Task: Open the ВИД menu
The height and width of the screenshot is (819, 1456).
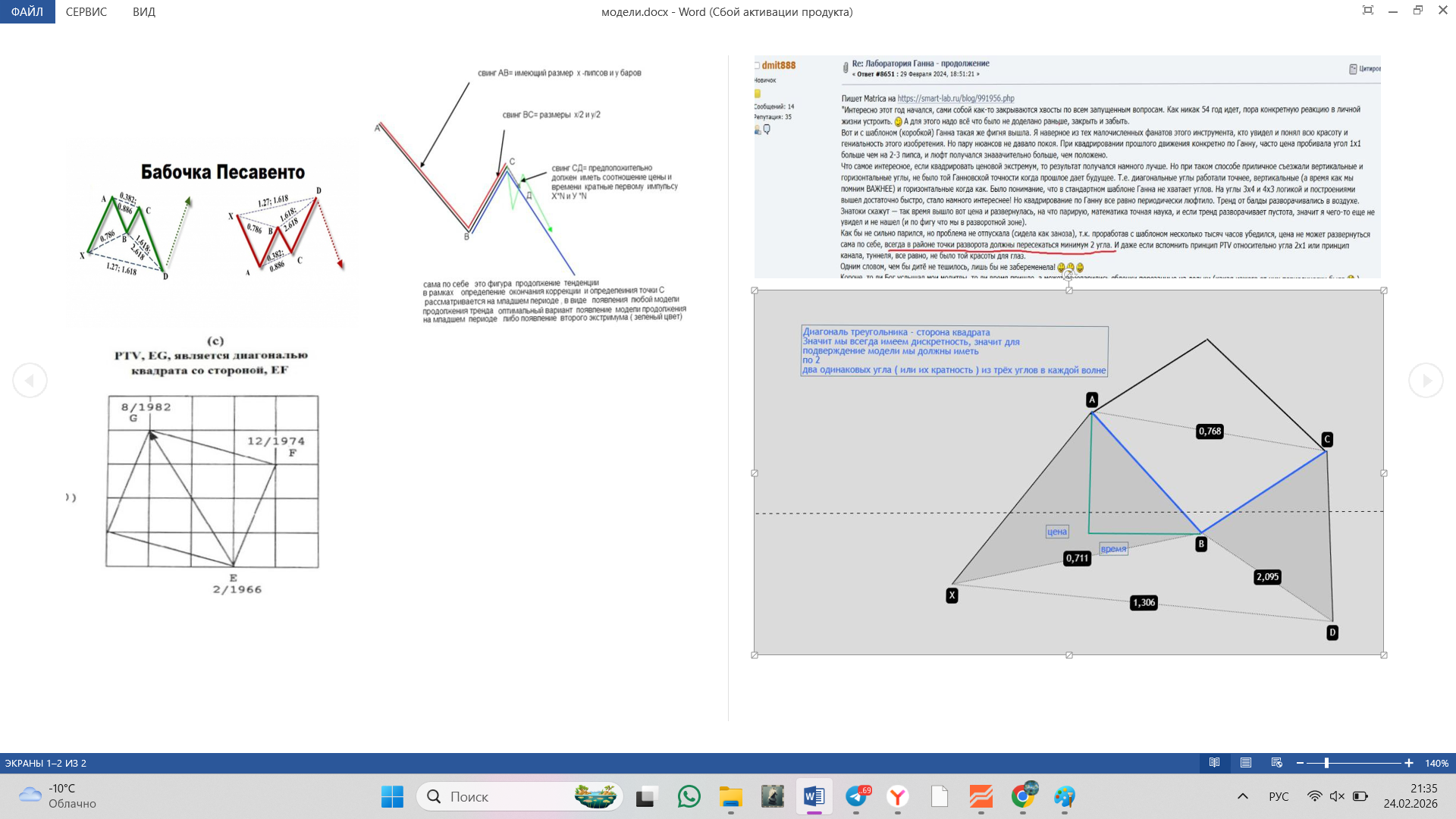Action: pos(143,12)
